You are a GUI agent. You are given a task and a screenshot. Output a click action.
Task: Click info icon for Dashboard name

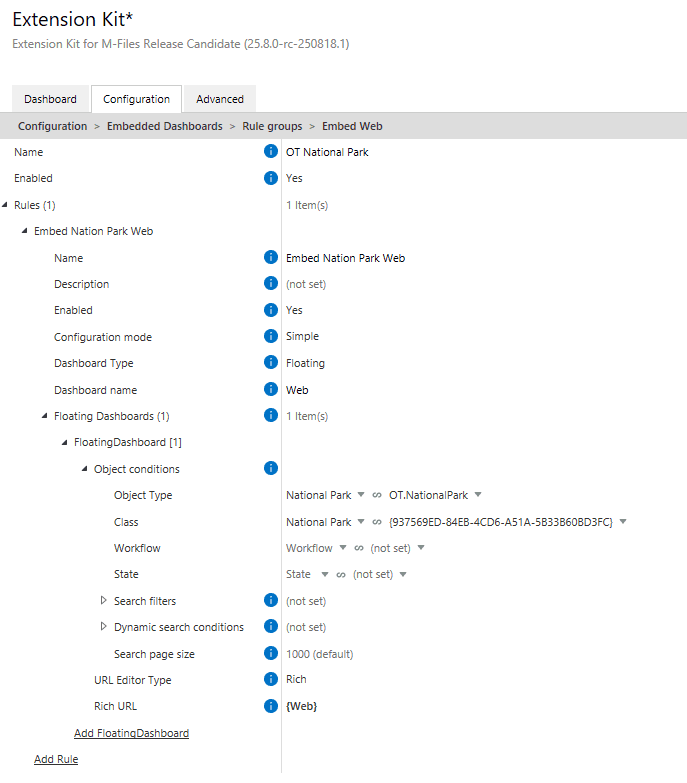click(x=270, y=390)
